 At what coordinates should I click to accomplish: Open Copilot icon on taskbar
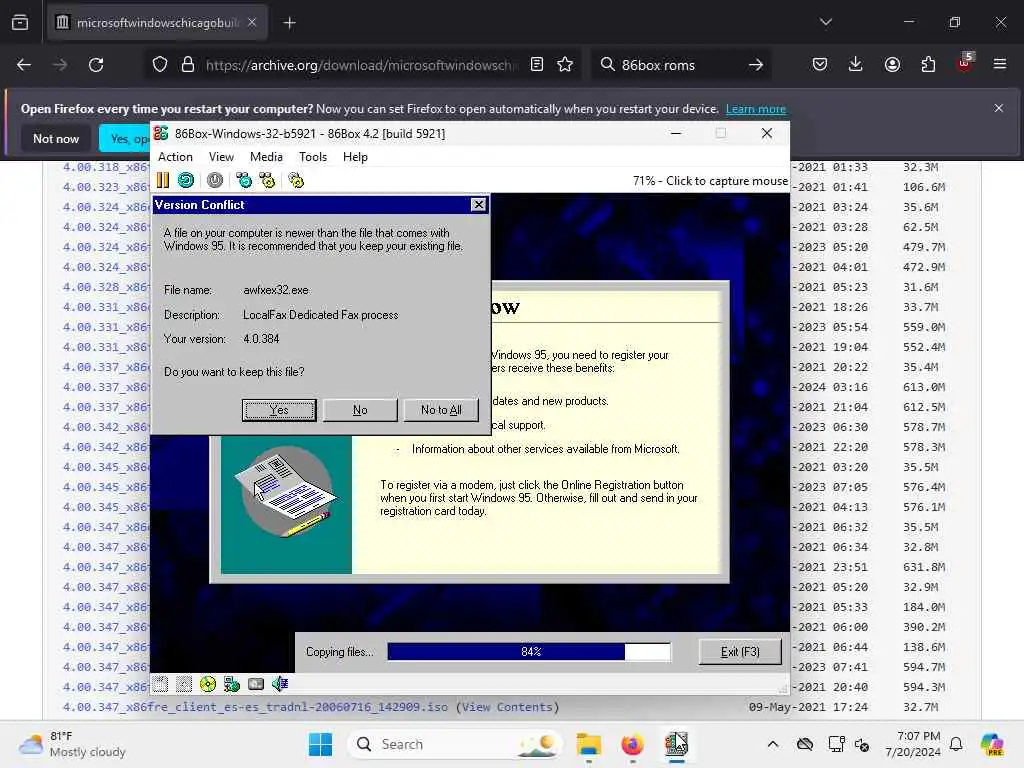[992, 744]
